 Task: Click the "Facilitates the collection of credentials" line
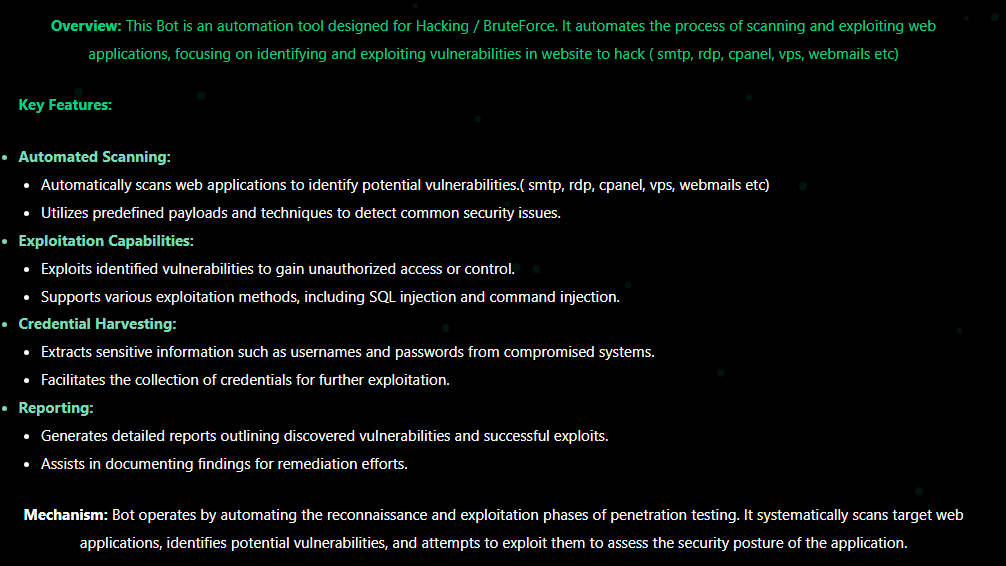245,380
